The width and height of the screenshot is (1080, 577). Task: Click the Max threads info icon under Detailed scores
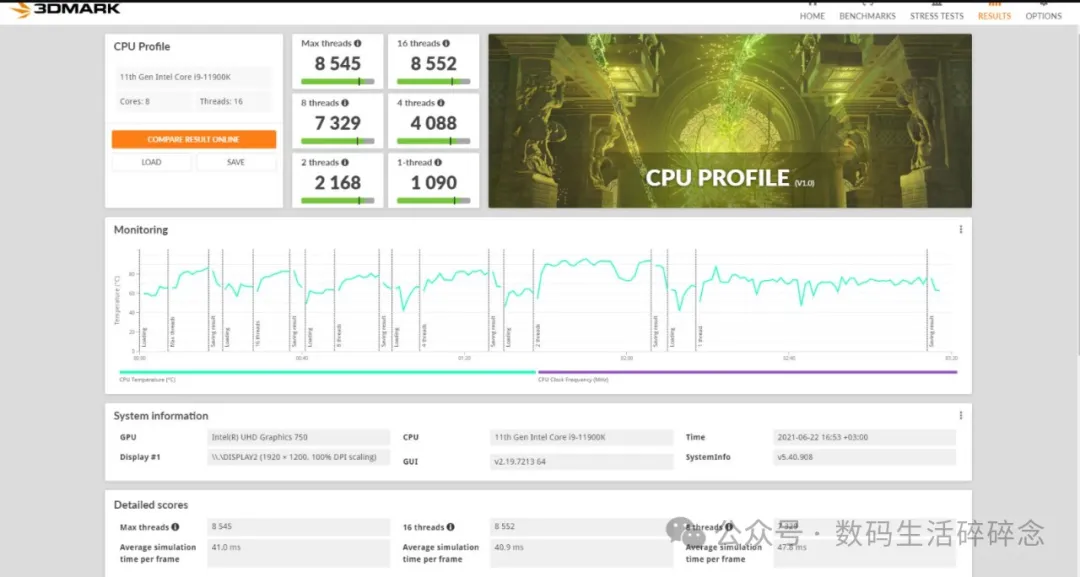pos(175,527)
